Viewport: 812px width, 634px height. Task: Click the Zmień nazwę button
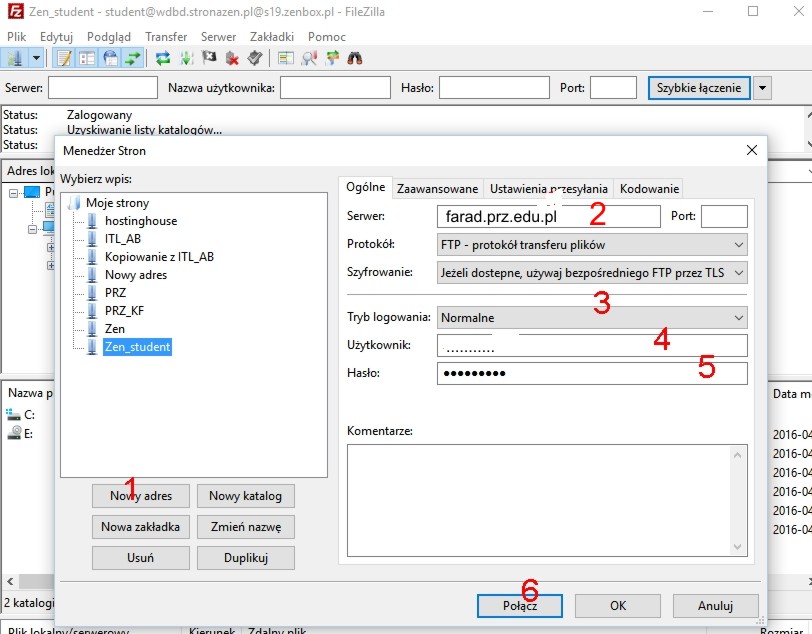[245, 527]
